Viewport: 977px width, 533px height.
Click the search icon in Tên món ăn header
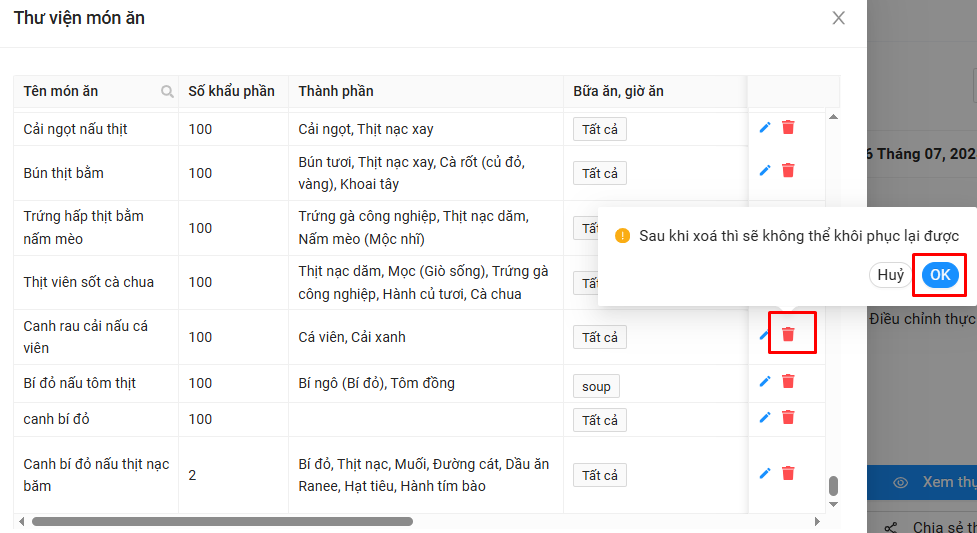pyautogui.click(x=167, y=92)
